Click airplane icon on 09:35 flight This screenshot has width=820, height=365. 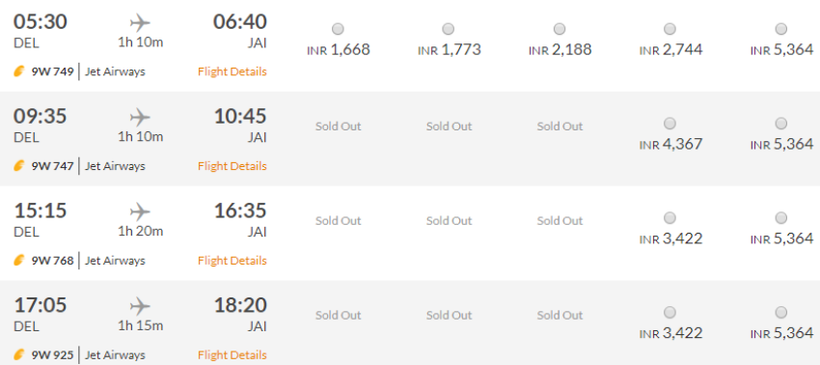pyautogui.click(x=140, y=117)
